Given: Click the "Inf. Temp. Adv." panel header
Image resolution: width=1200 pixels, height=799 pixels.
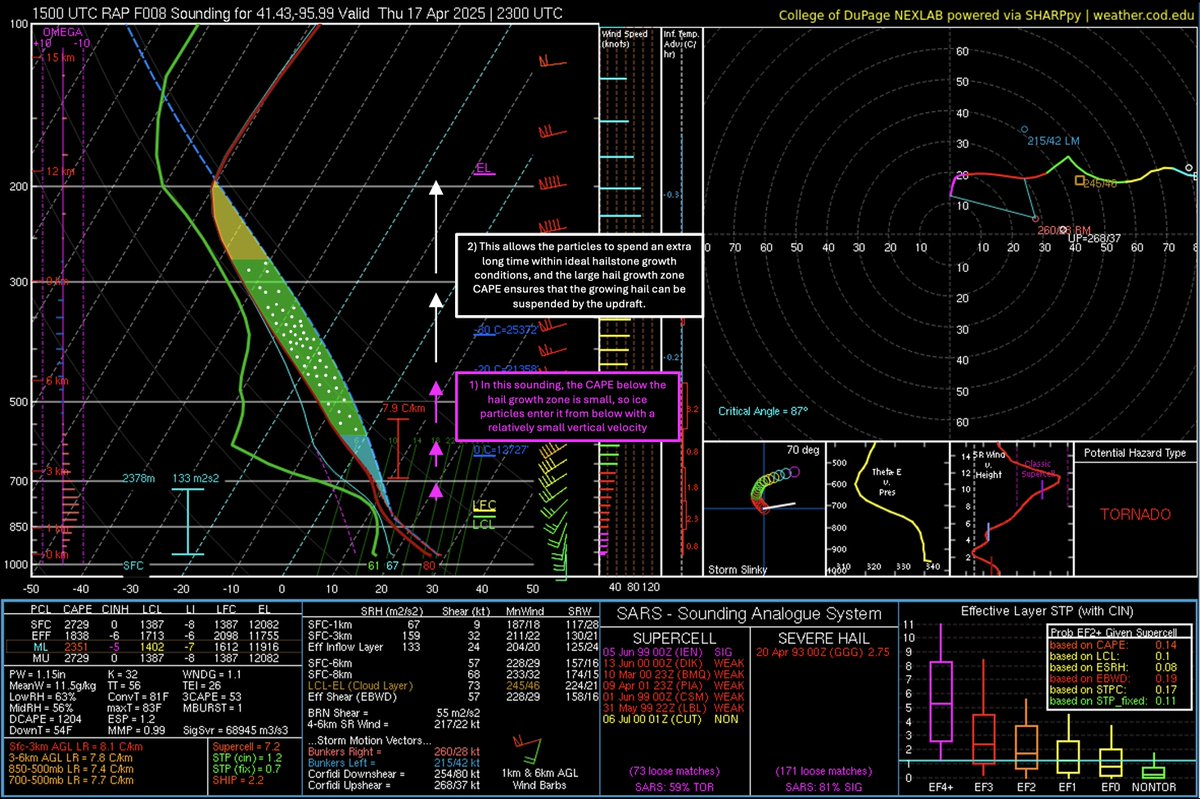Looking at the screenshot, I should coord(682,43).
